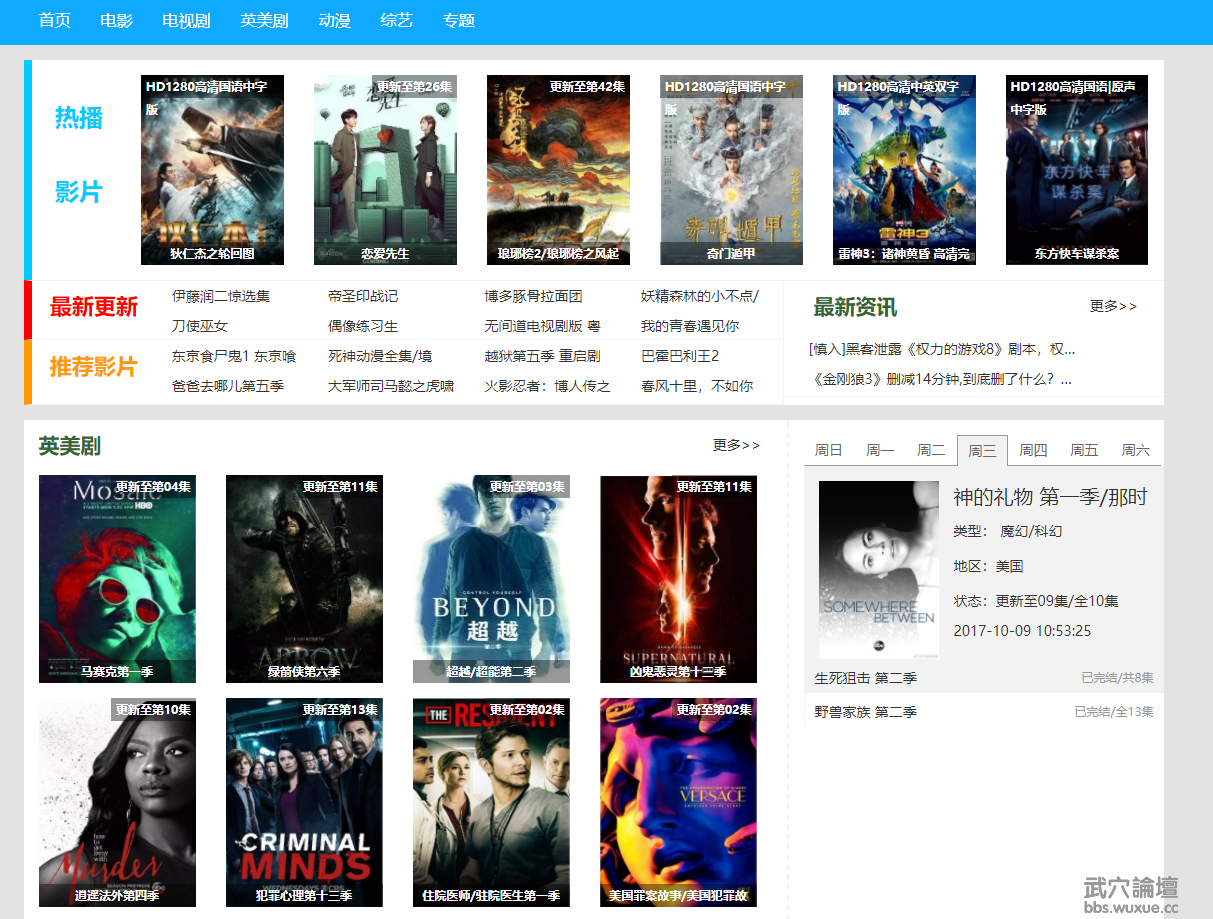This screenshot has width=1213, height=919.
Task: Click the 英美剧 section heading
Action: tap(70, 446)
